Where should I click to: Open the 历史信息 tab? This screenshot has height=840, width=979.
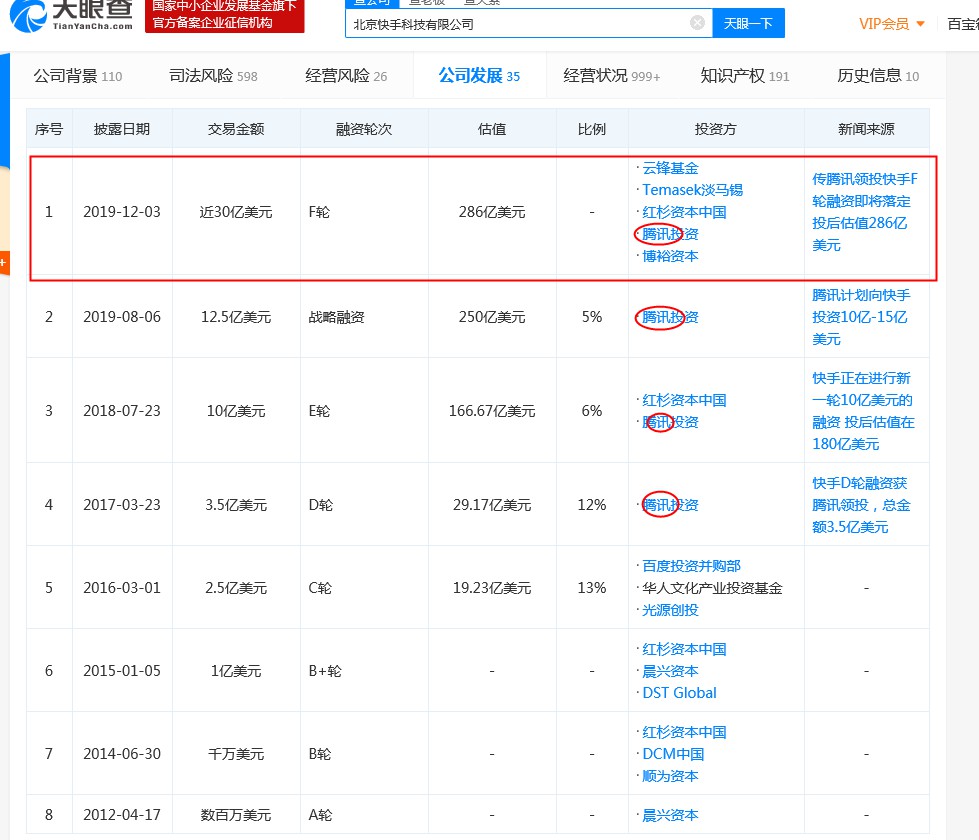(x=878, y=76)
